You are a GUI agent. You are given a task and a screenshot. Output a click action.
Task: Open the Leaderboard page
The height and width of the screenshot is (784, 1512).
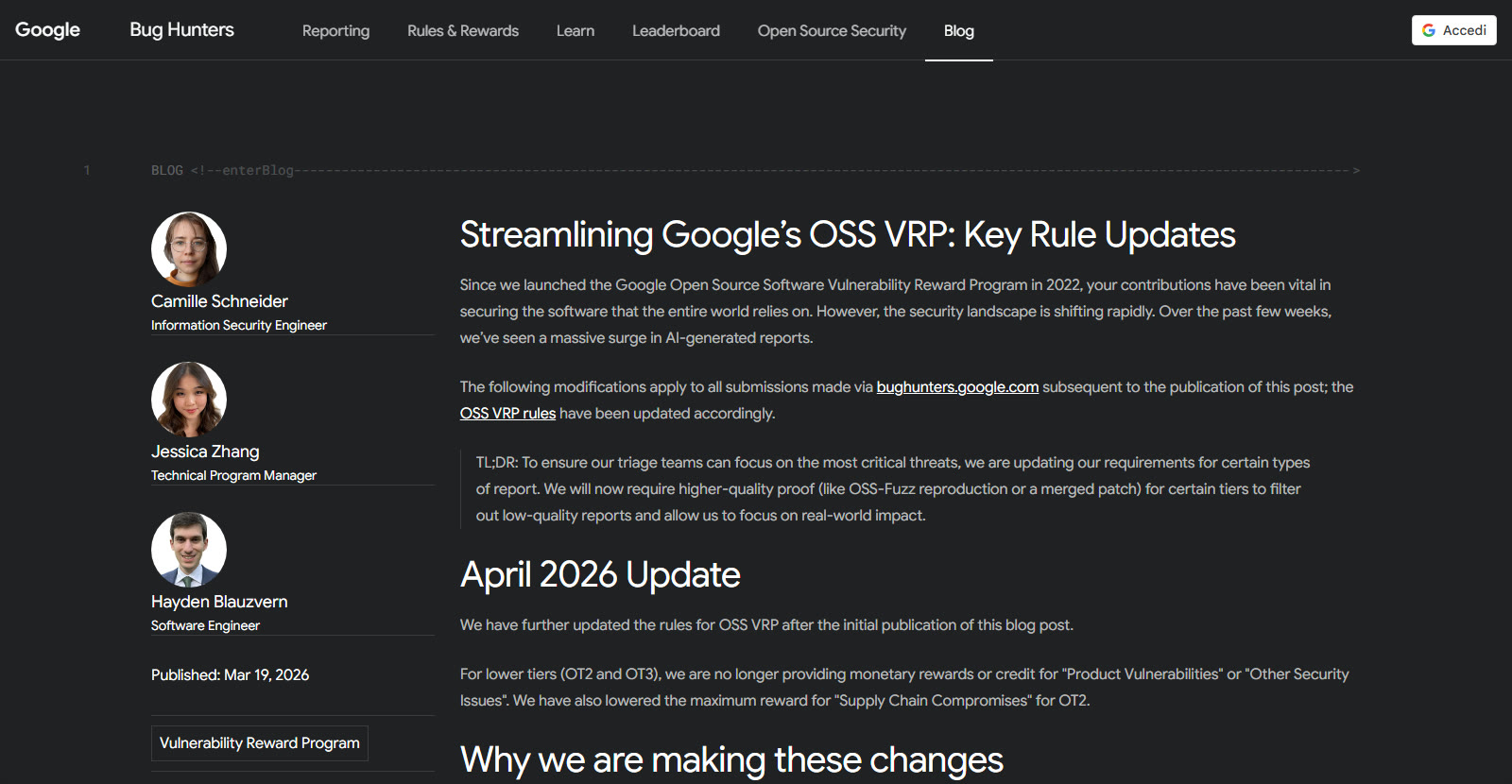pyautogui.click(x=676, y=31)
